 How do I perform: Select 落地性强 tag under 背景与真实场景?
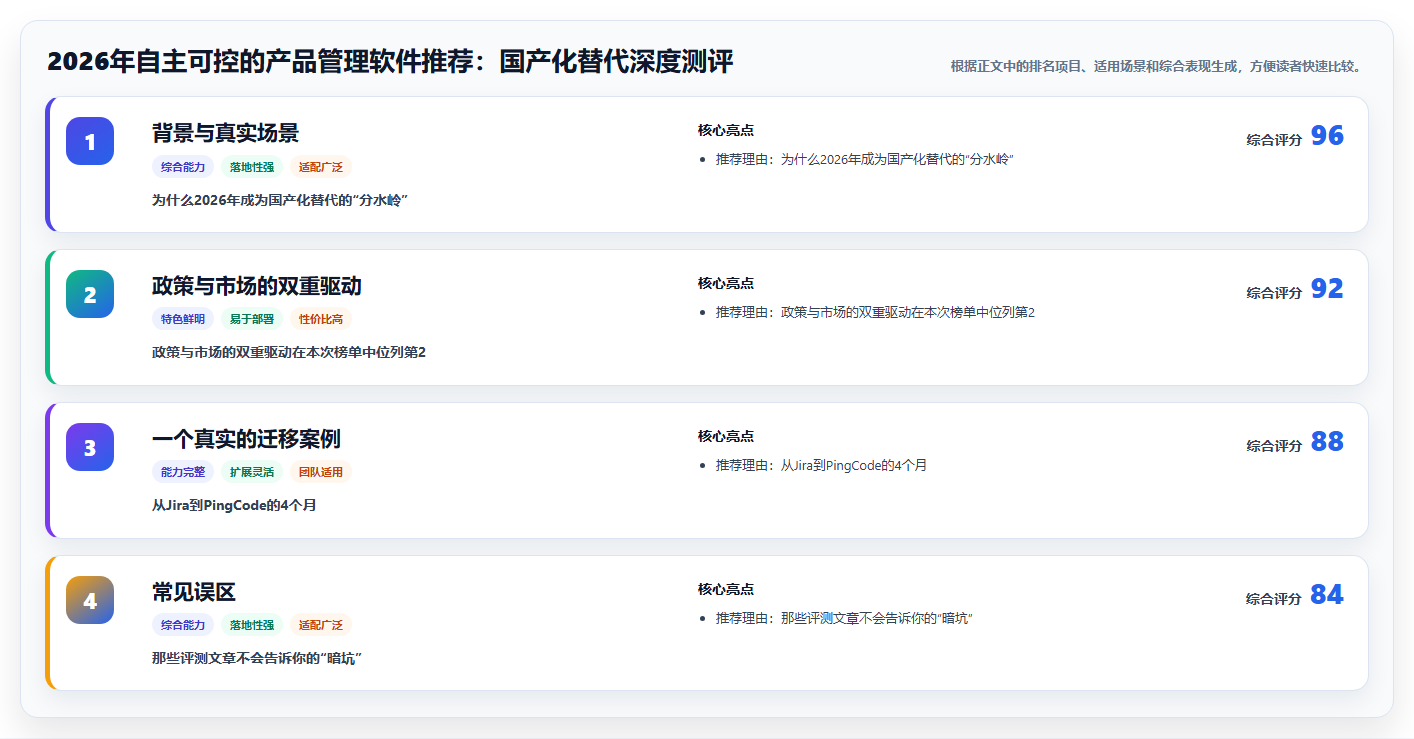pos(252,167)
